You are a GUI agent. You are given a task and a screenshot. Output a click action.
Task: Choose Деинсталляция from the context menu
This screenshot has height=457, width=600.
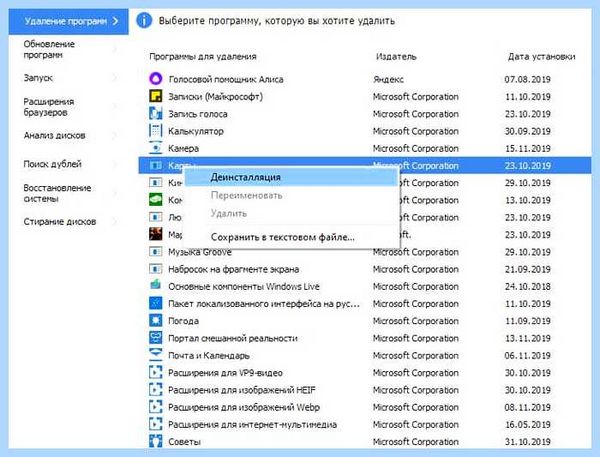click(290, 177)
